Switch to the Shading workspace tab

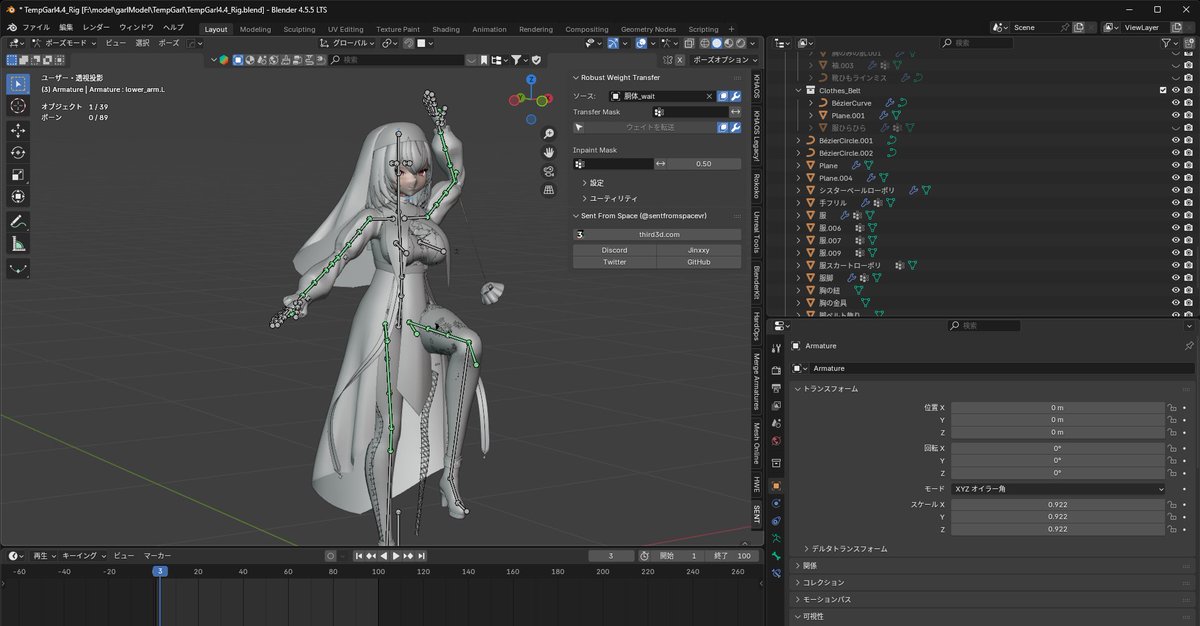click(x=446, y=29)
